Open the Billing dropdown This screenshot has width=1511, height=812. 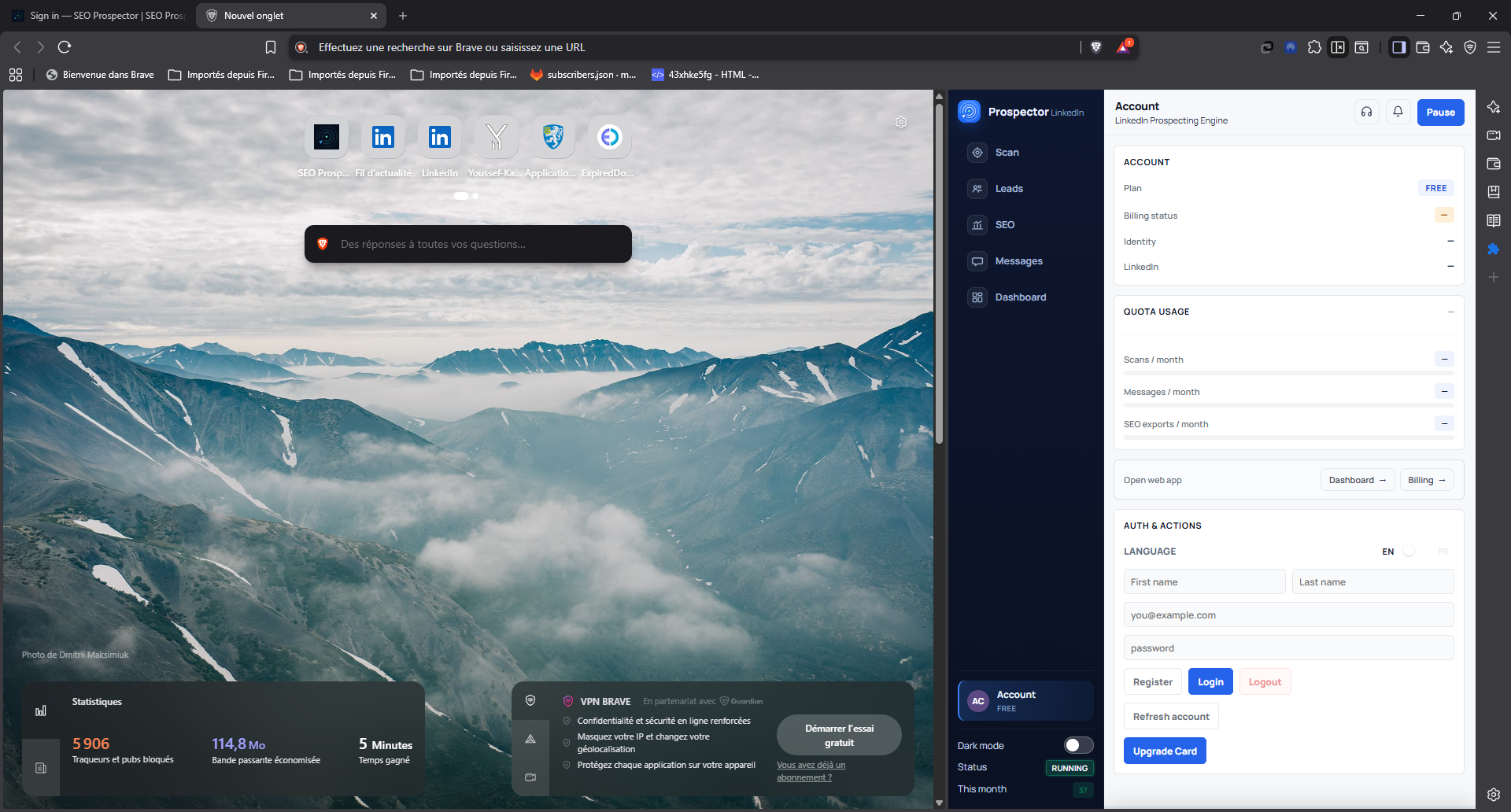click(x=1426, y=480)
